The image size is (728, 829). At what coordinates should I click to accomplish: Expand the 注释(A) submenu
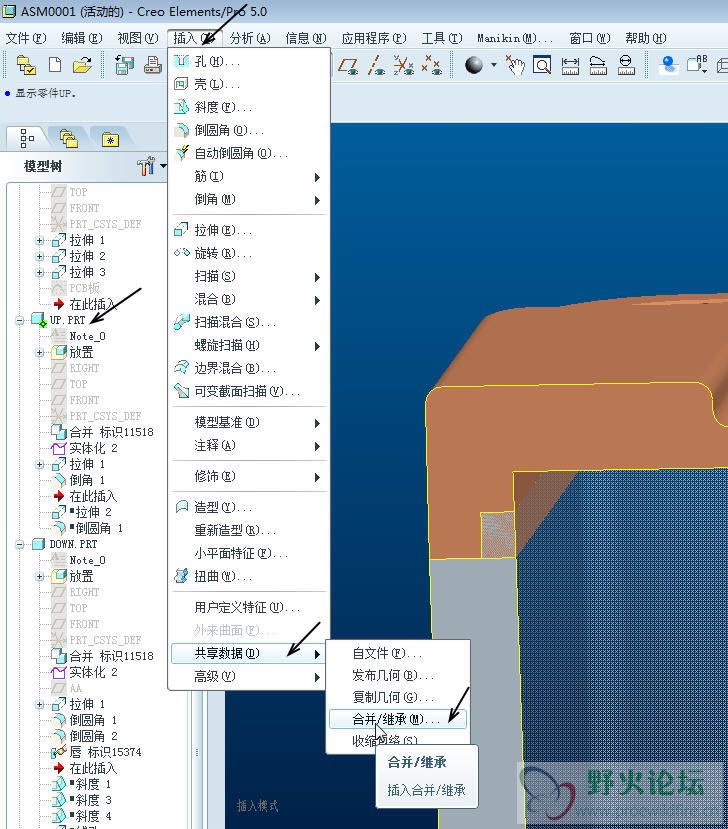(x=249, y=446)
